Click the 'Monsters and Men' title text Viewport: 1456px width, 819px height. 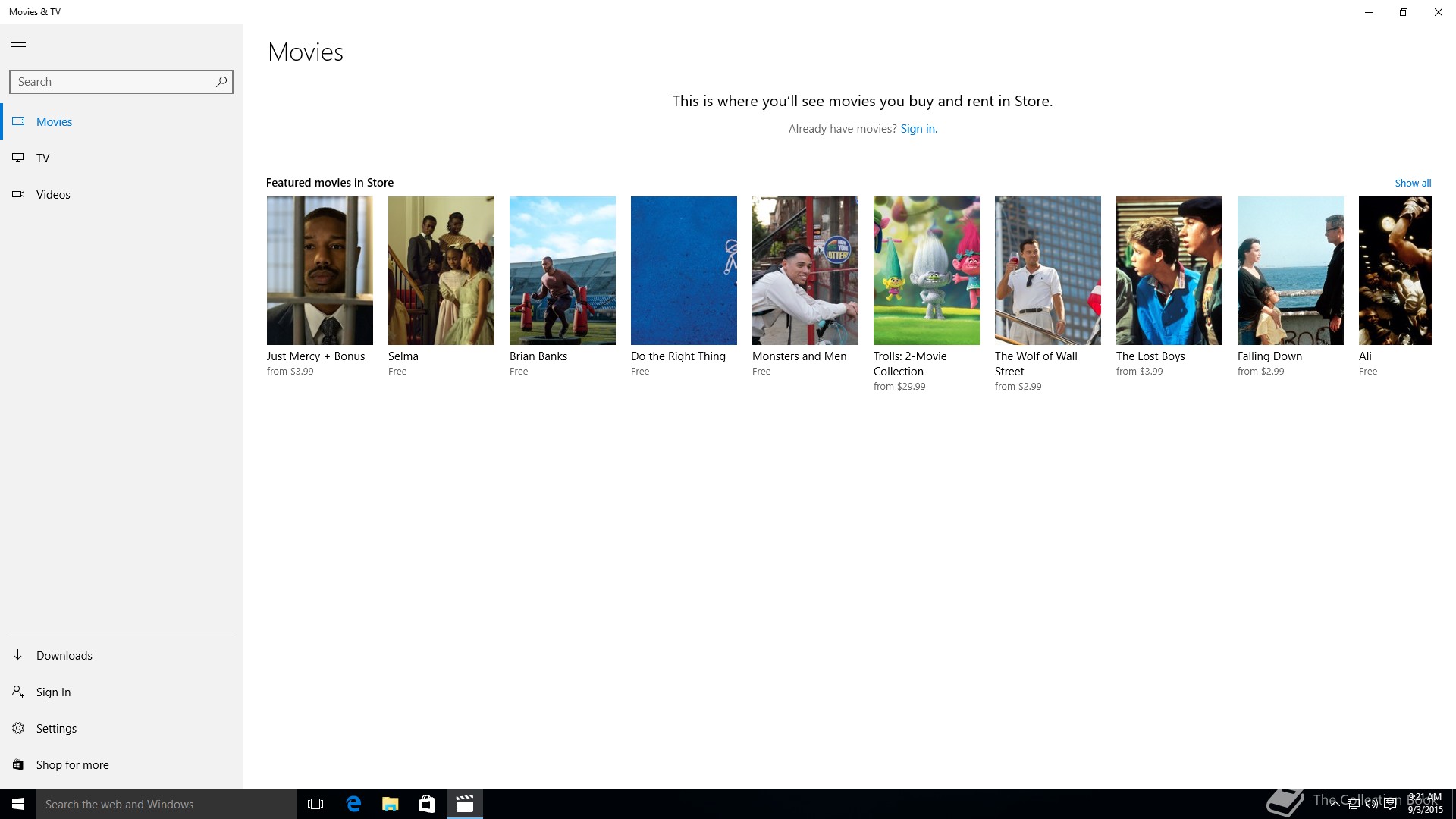pyautogui.click(x=799, y=356)
